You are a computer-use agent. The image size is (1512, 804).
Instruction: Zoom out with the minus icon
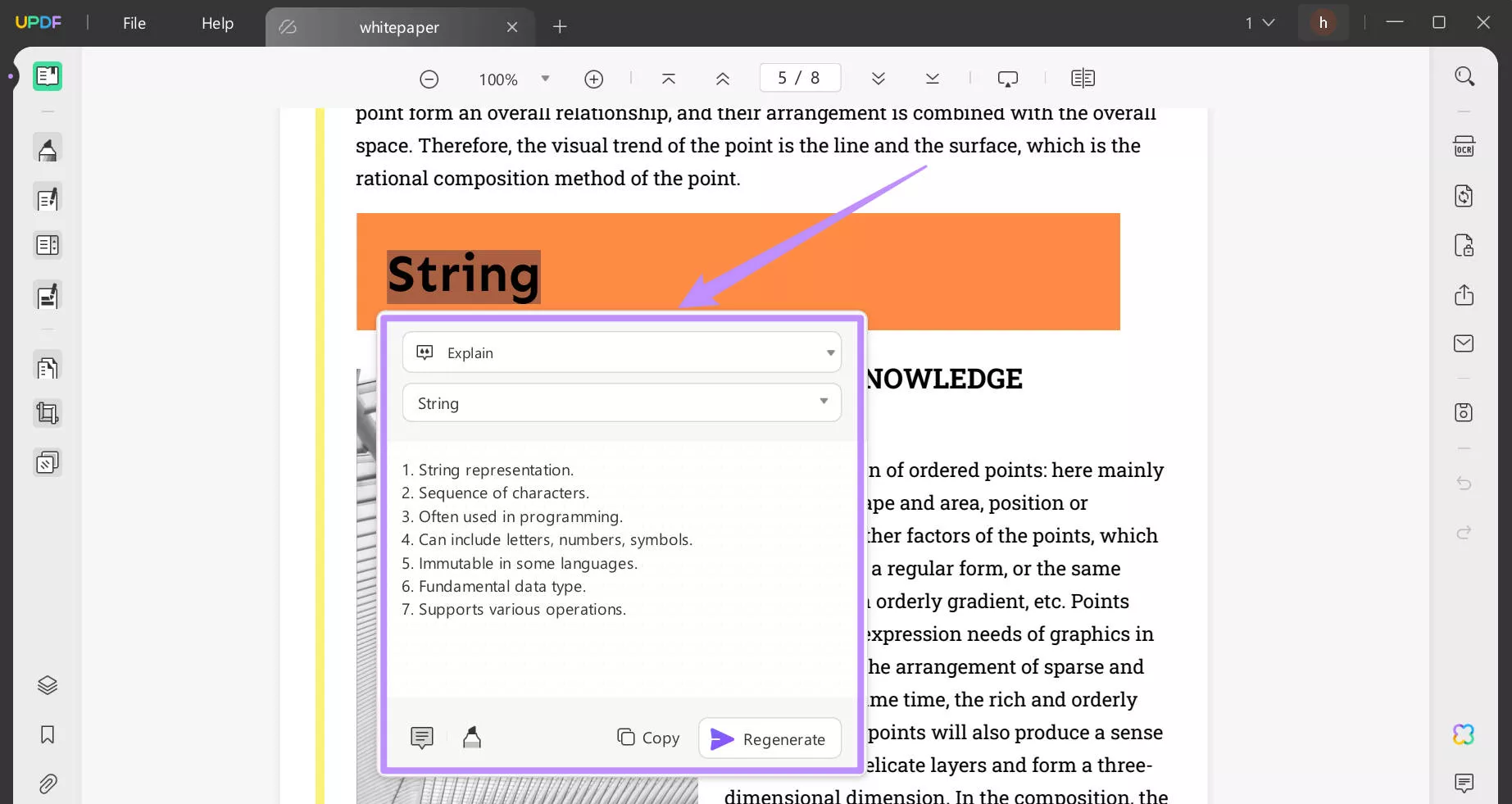coord(429,79)
